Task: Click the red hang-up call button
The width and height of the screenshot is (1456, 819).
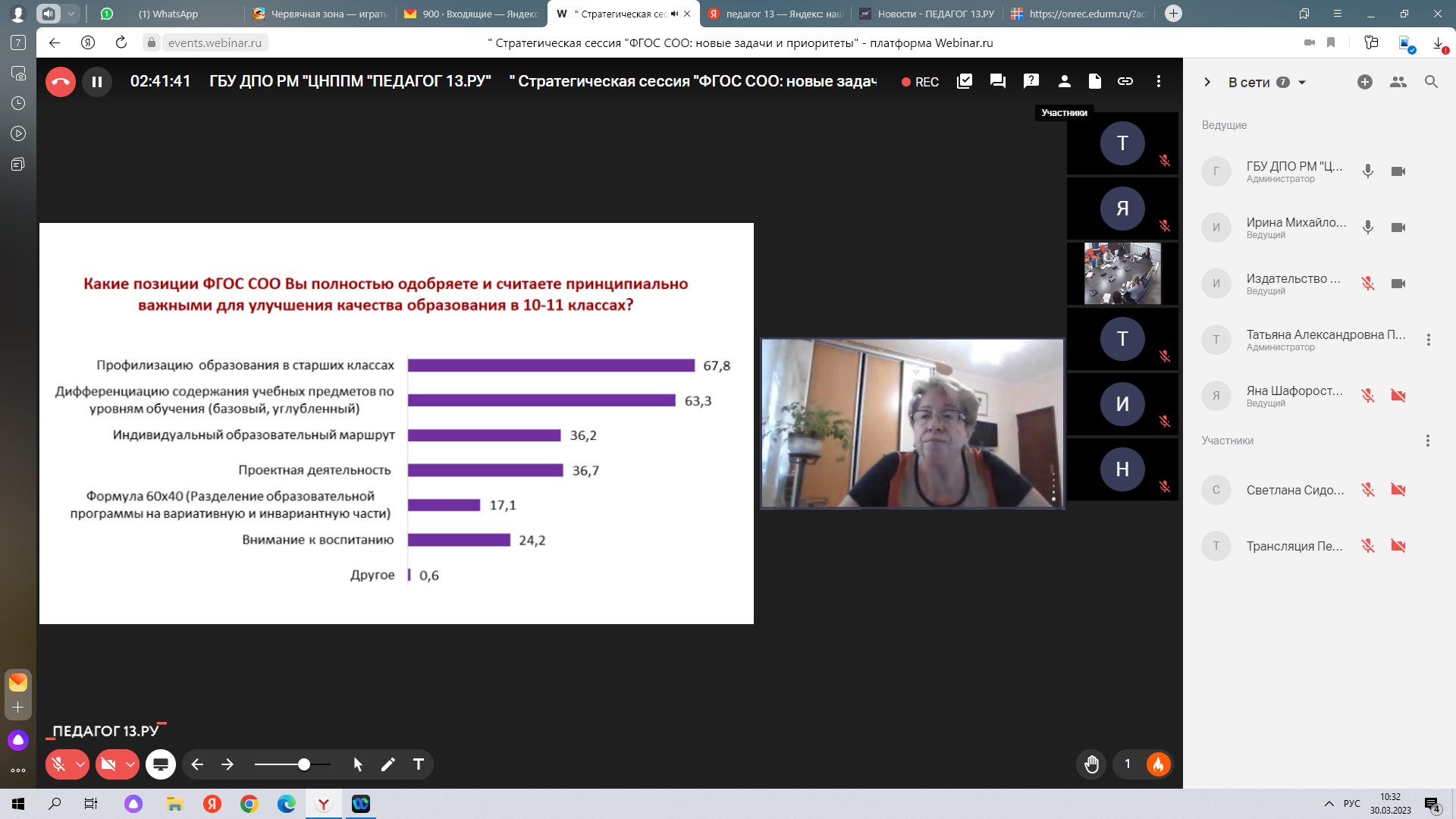Action: pyautogui.click(x=61, y=82)
